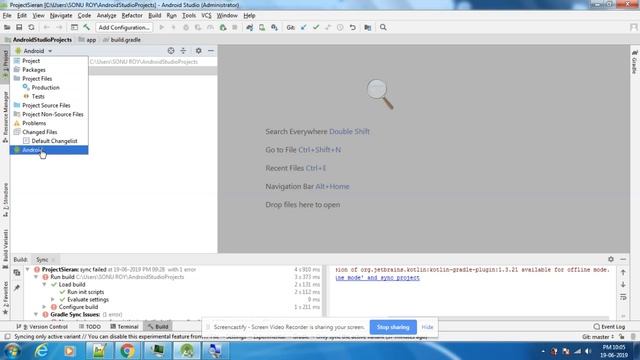Image resolution: width=640 pixels, height=360 pixels.
Task: Click Synchronize refresh icon in toolbar
Action: 31,27
